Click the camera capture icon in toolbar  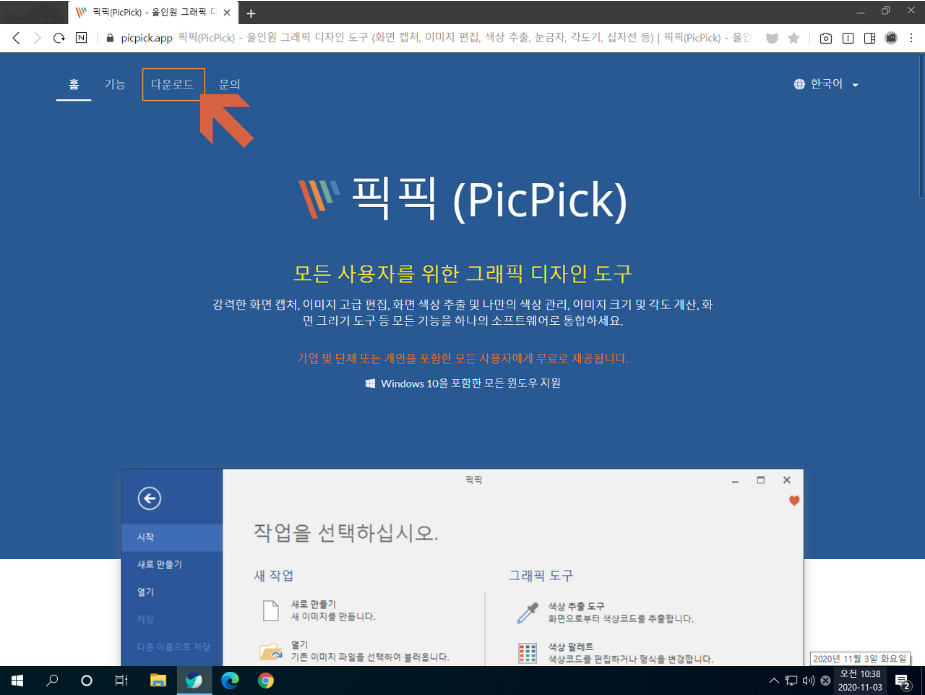826,38
